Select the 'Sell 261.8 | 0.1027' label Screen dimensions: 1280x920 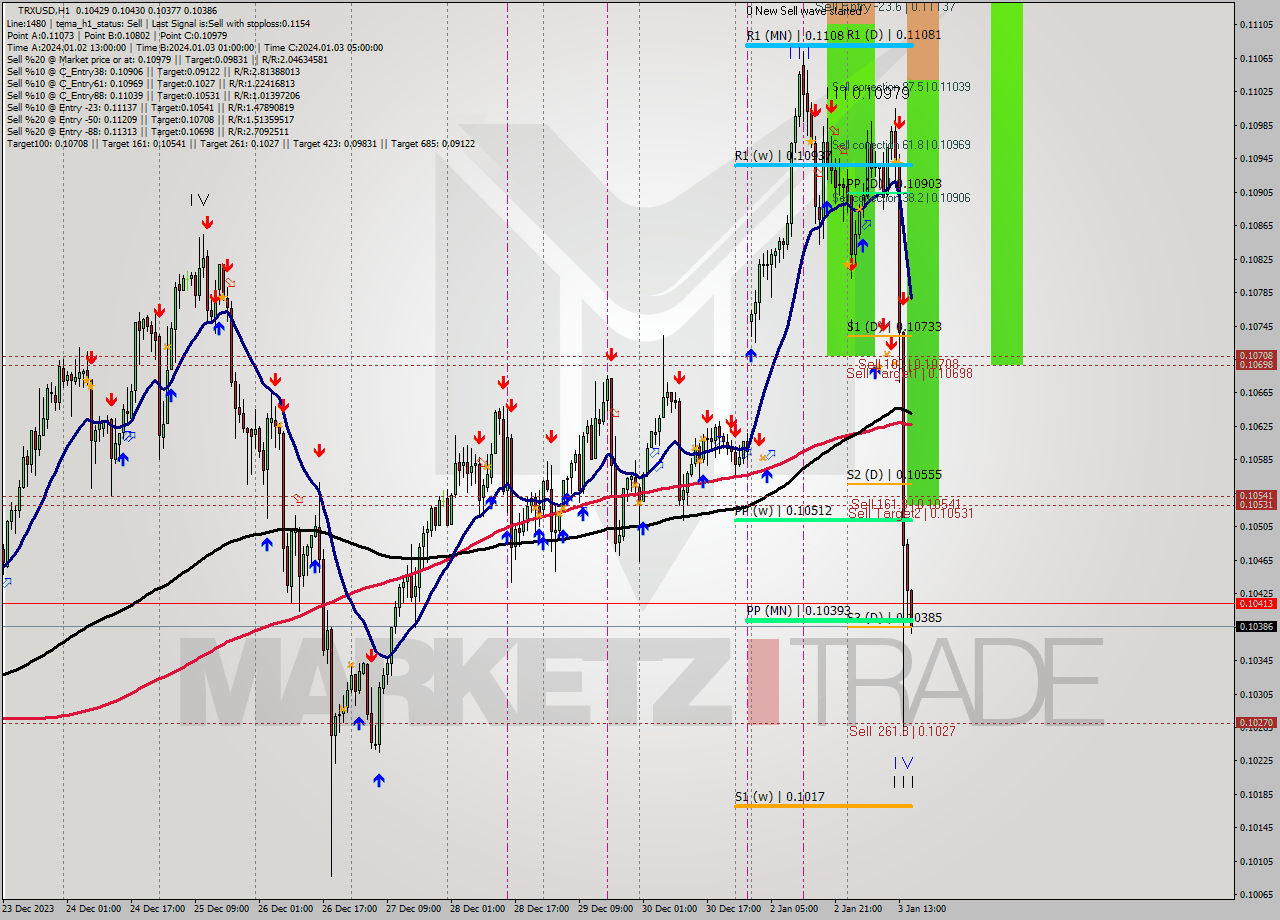point(902,731)
